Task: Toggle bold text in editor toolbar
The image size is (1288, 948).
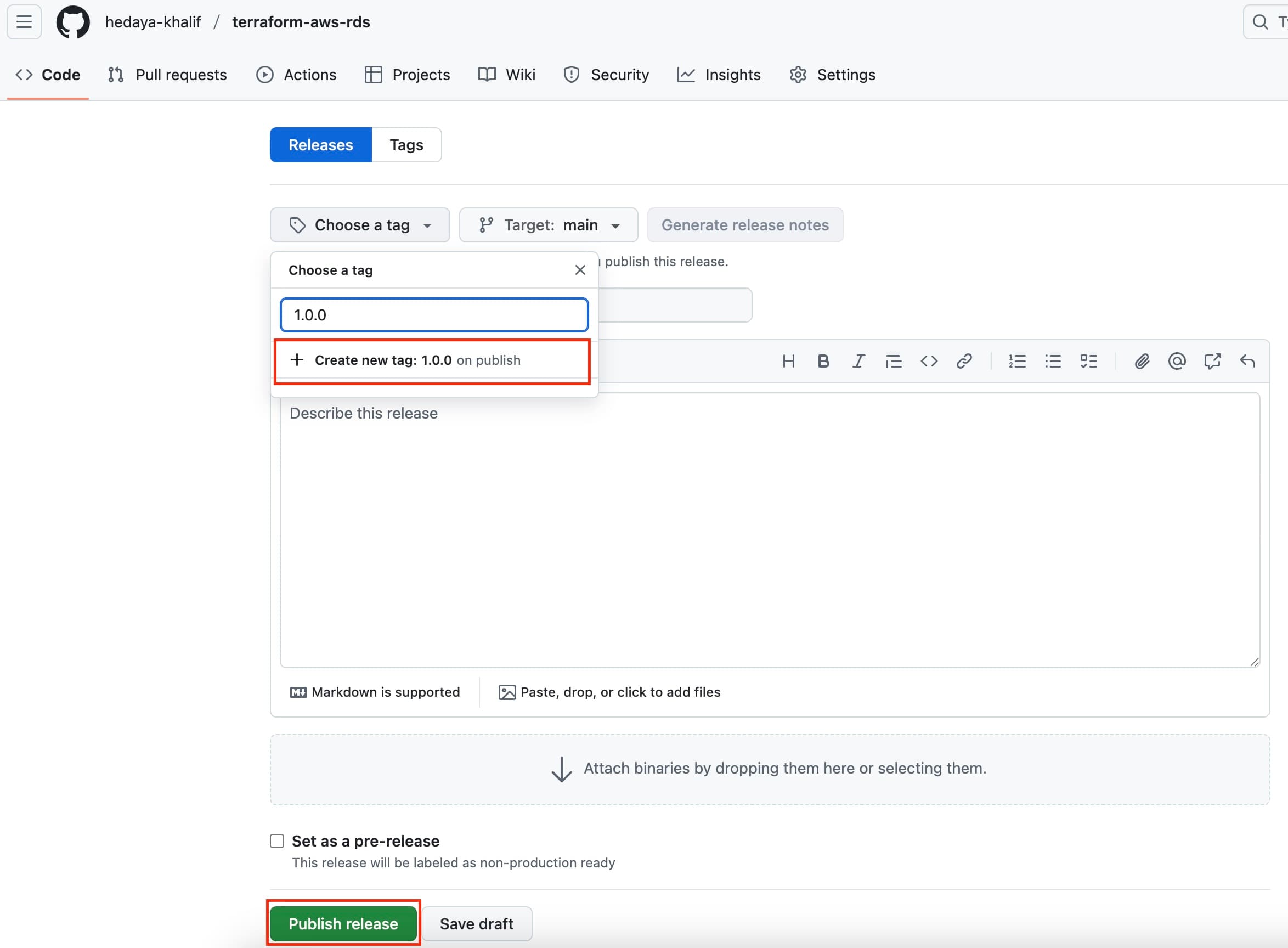Action: 823,361
